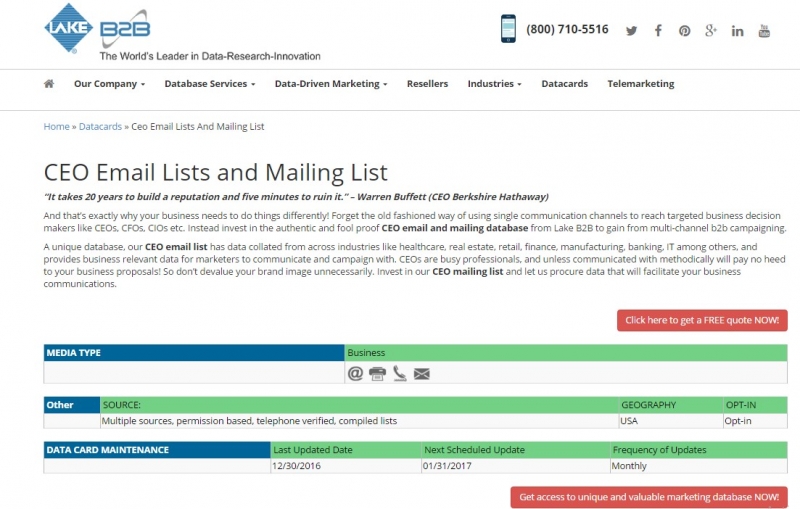Open the Google Plus icon
The image size is (800, 509).
(711, 31)
